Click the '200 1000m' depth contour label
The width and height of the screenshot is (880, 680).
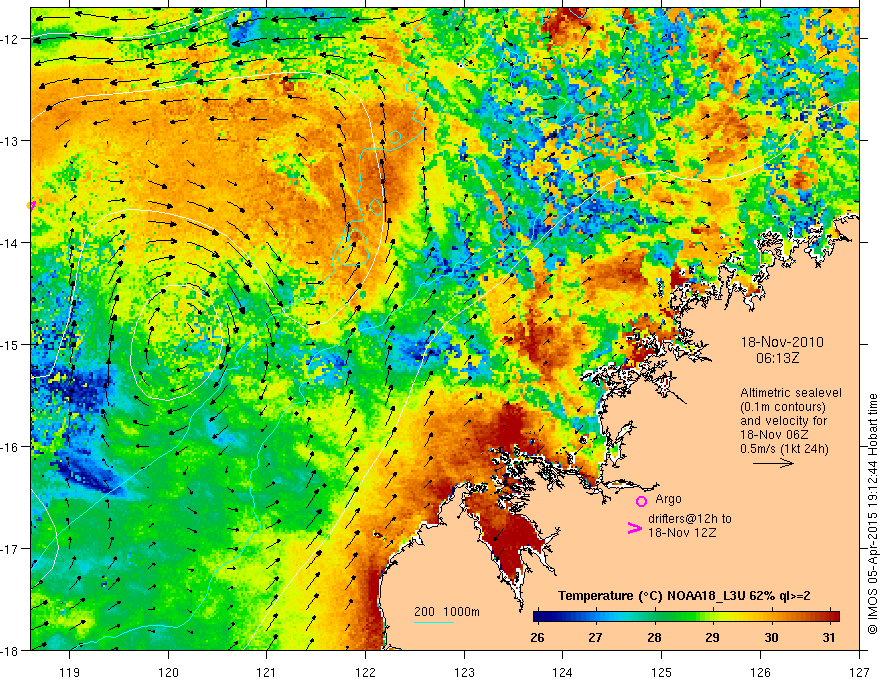pos(447,612)
